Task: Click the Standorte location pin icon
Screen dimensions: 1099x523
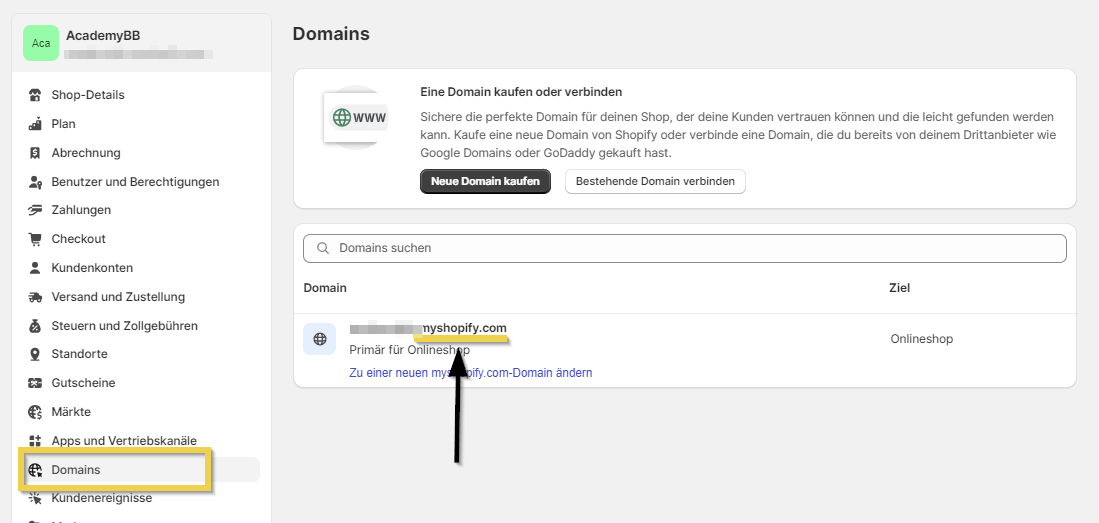Action: [36, 354]
